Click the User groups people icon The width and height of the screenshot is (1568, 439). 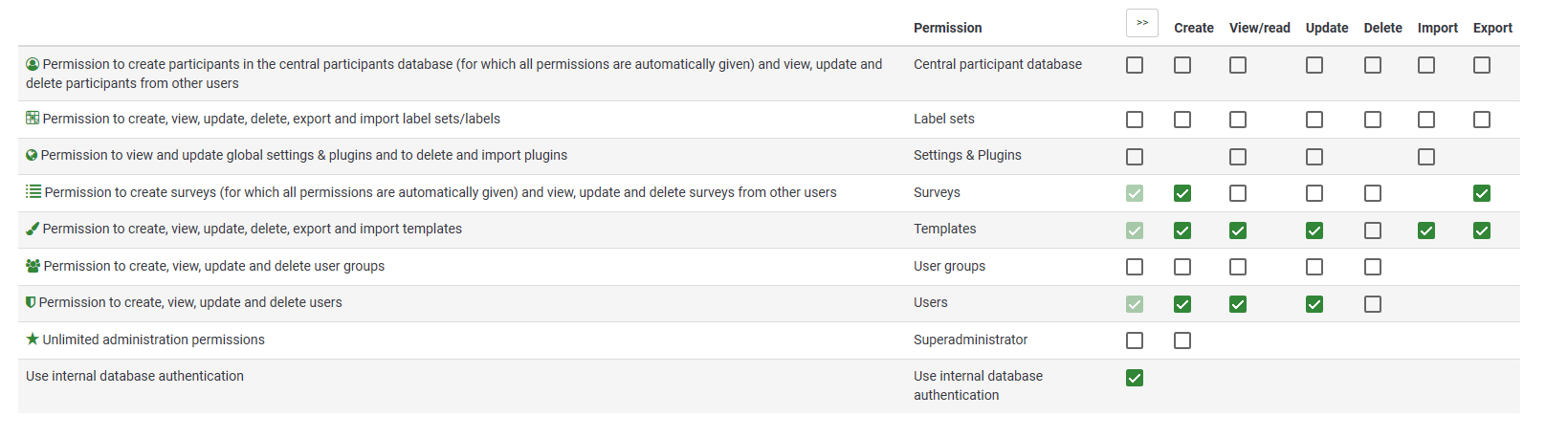coord(33,266)
